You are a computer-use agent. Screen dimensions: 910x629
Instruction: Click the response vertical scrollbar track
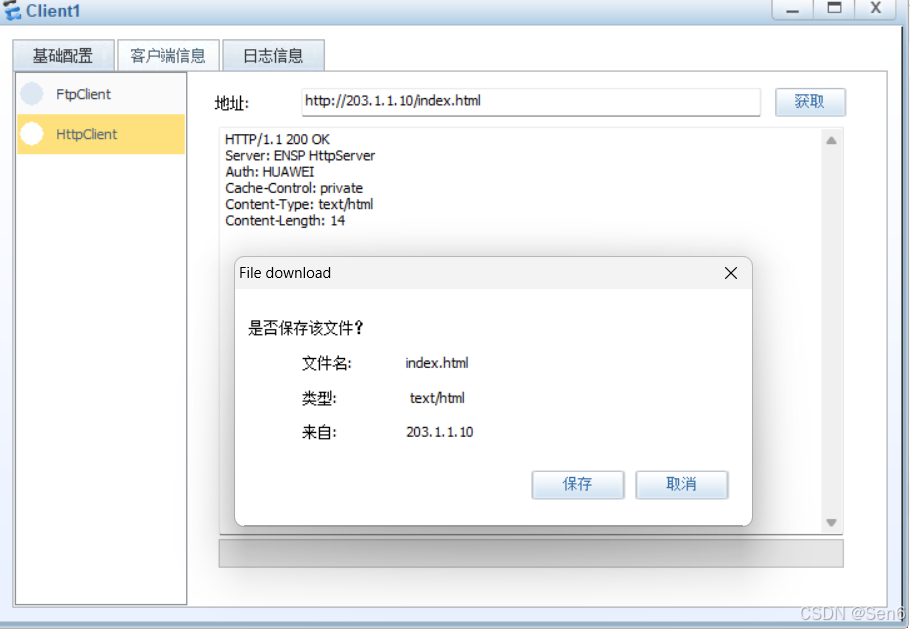point(831,331)
